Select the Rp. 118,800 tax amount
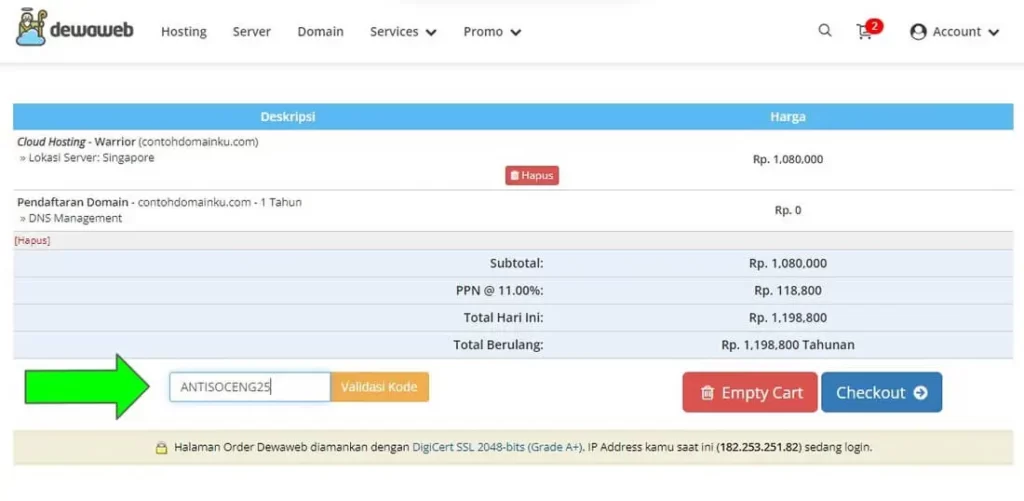 pos(788,291)
